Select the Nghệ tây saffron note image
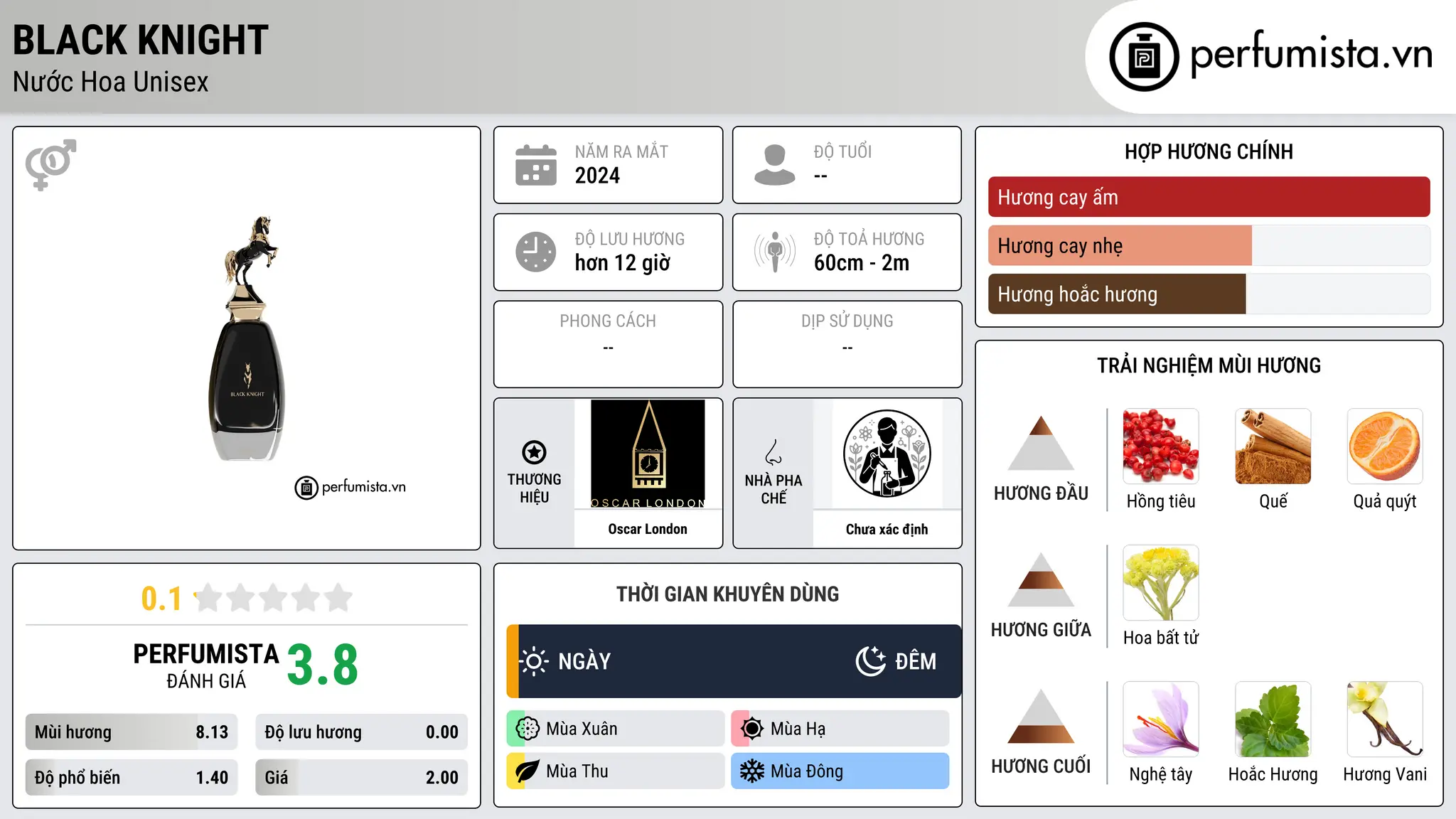Screen dimensions: 1456x819 point(1161,719)
